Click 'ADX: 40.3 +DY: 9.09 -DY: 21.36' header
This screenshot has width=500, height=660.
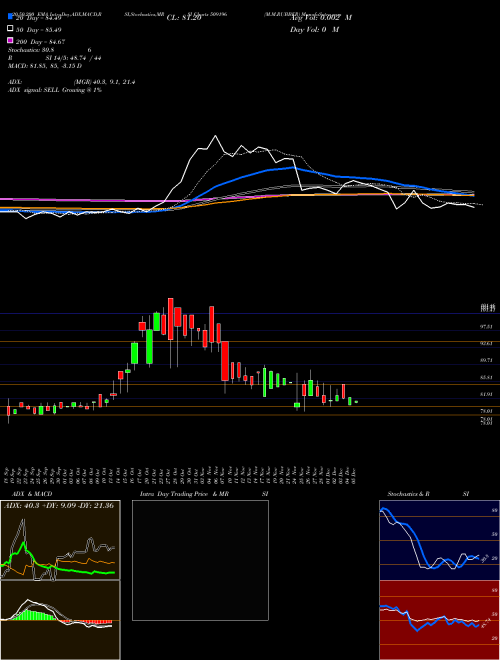(x=59, y=505)
